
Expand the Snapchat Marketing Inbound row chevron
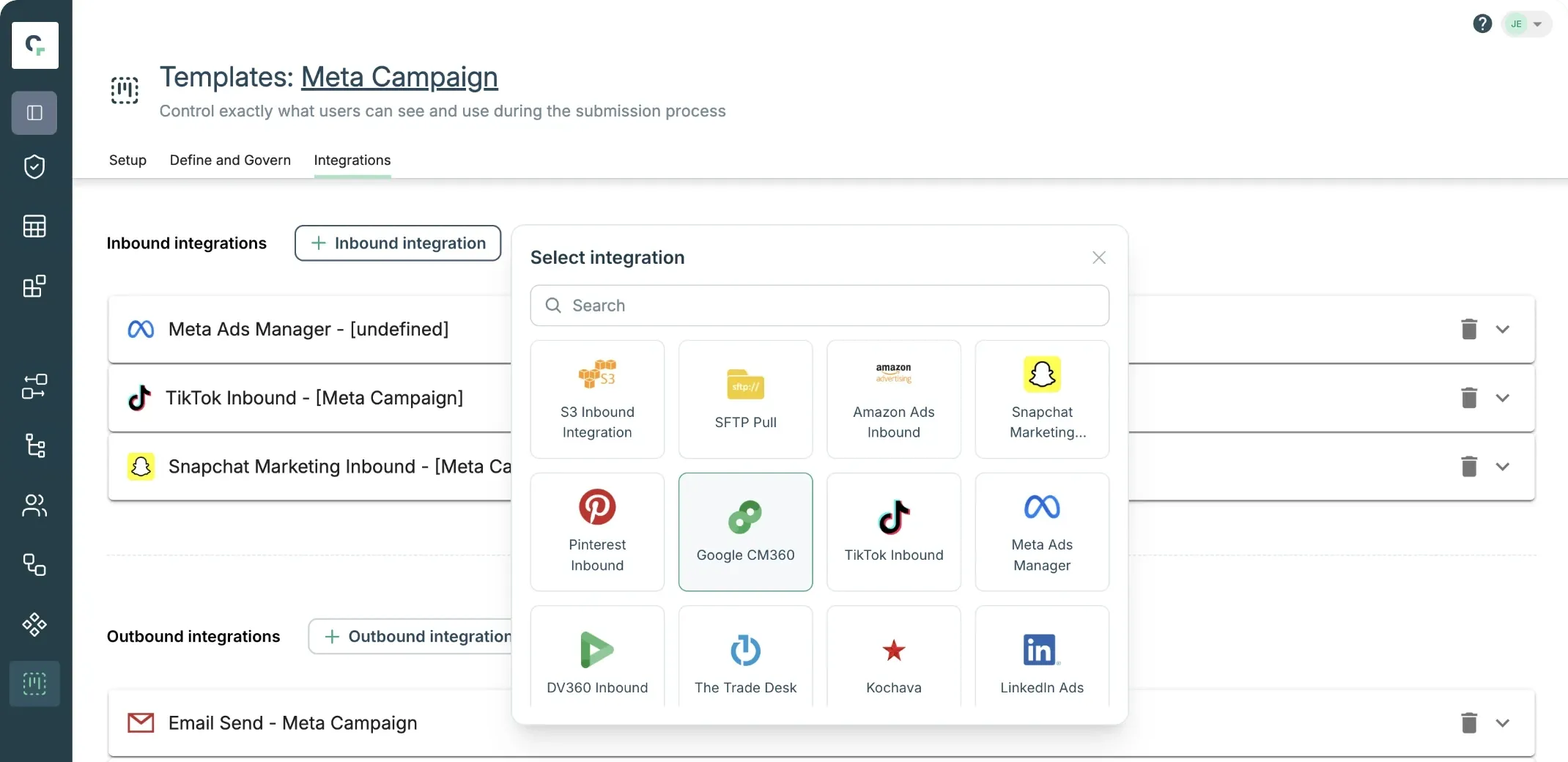tap(1503, 467)
